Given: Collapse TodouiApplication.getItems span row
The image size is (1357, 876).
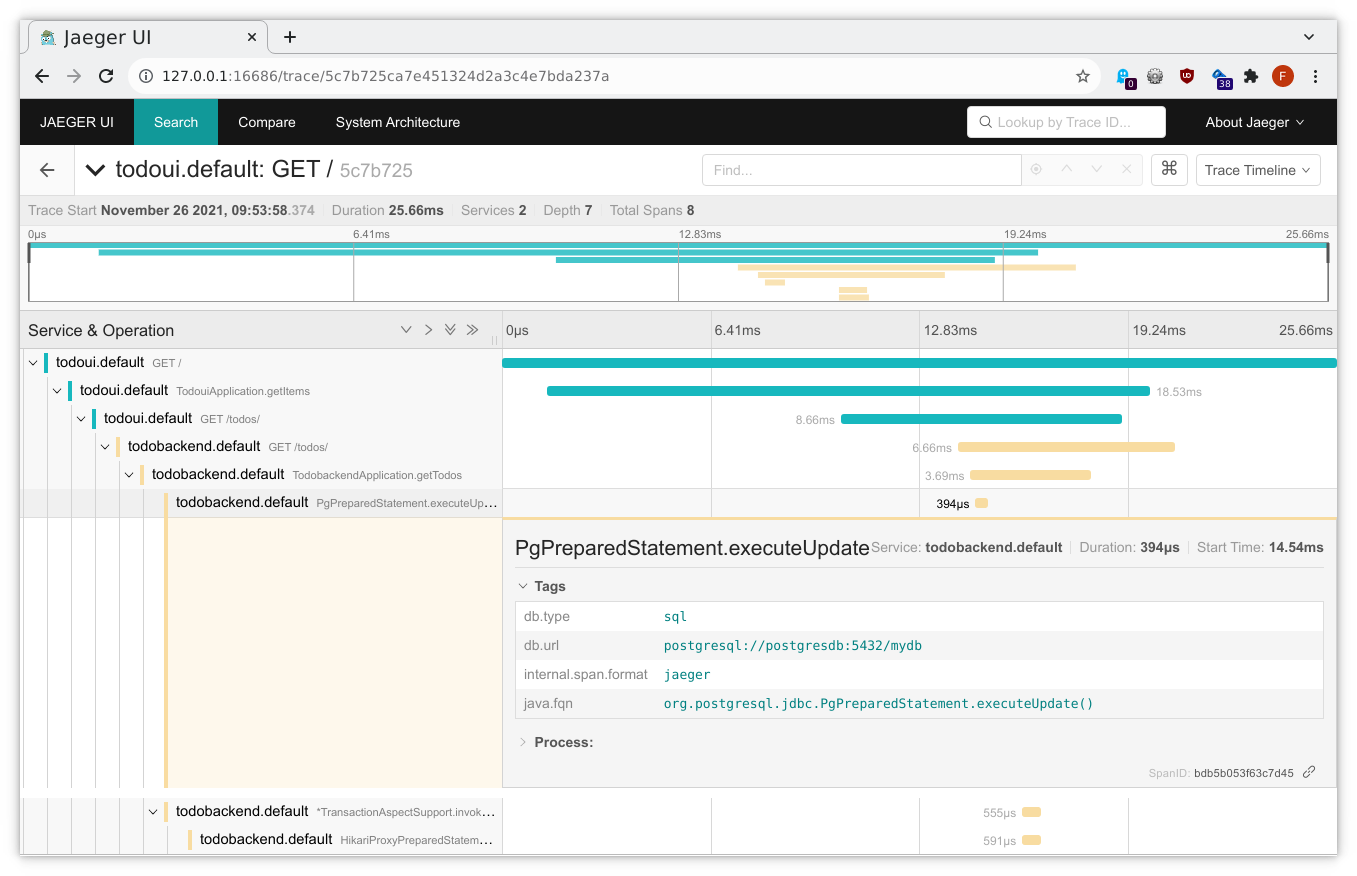Looking at the screenshot, I should click(x=57, y=391).
